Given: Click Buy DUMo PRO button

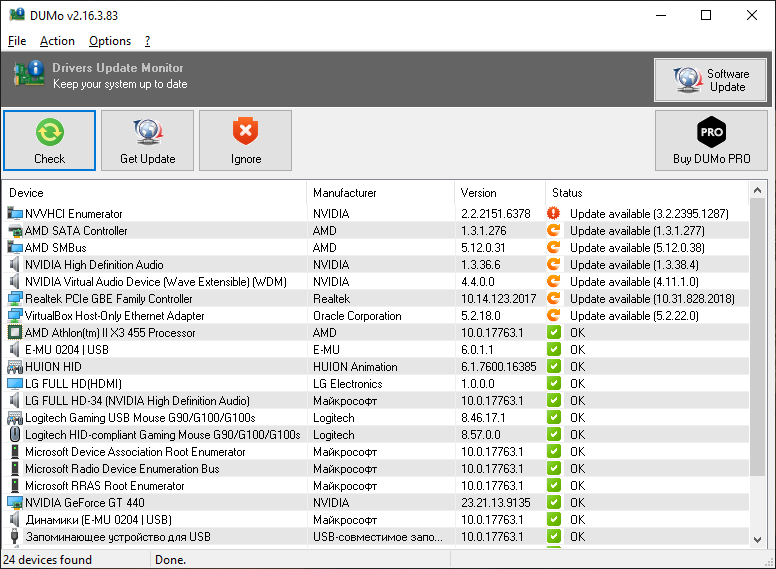Looking at the screenshot, I should 711,141.
